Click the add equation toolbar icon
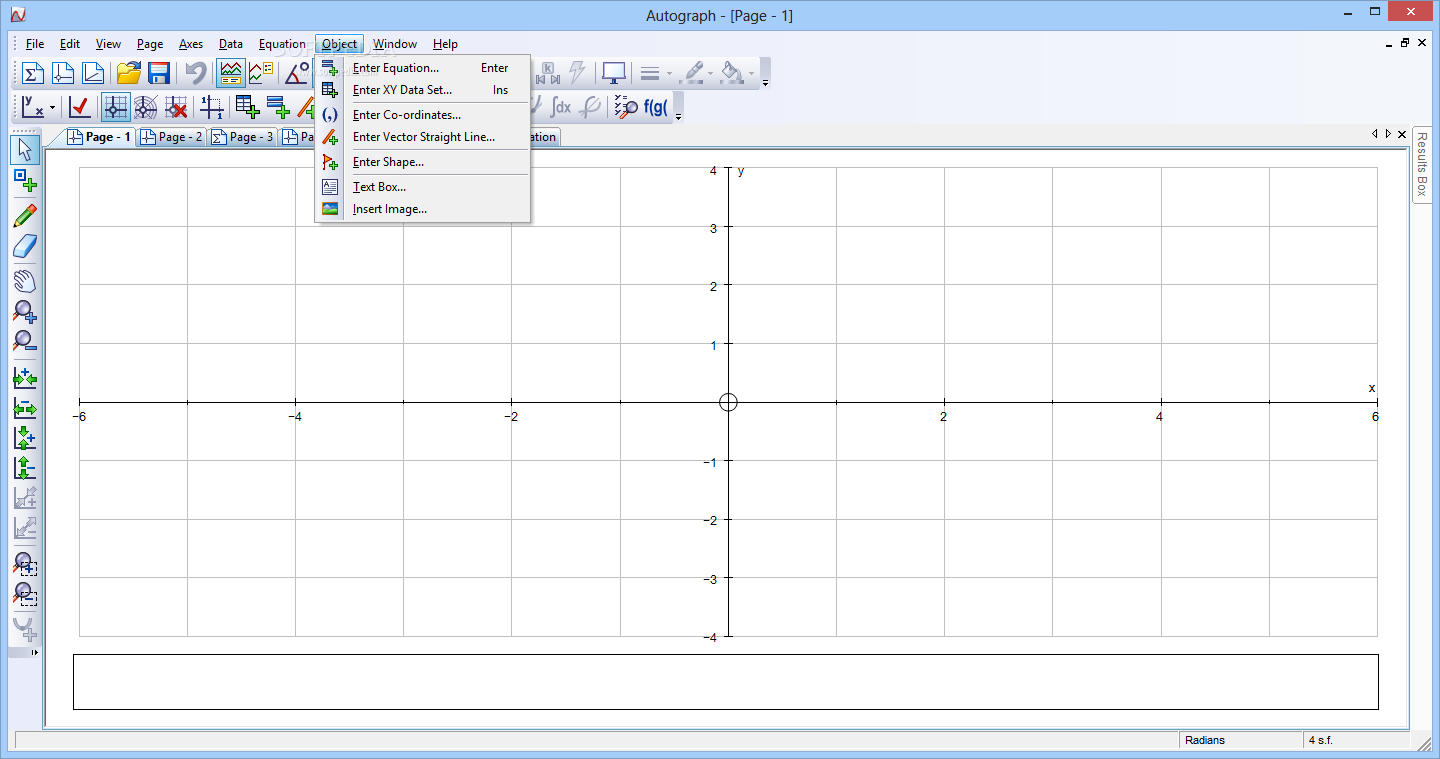Screen dimensions: 1440x759 pos(277,107)
